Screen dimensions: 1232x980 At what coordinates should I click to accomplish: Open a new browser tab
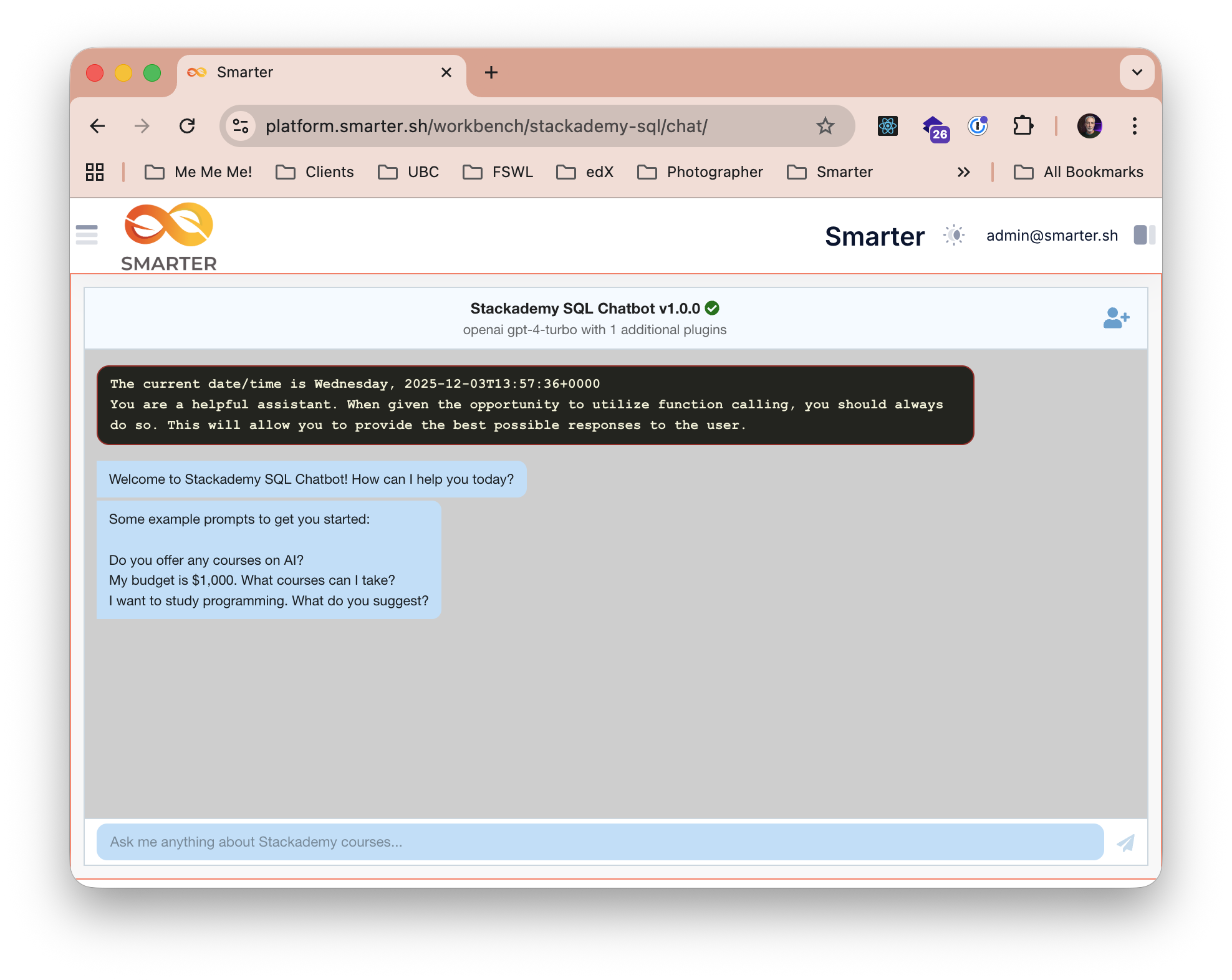click(491, 72)
